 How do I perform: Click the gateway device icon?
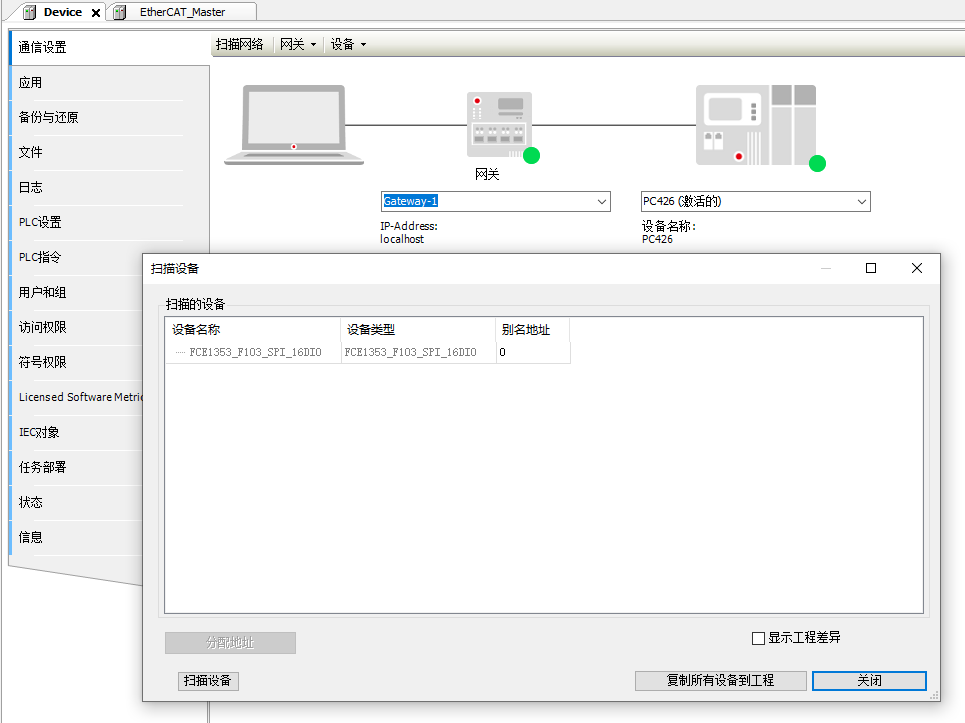pyautogui.click(x=500, y=126)
